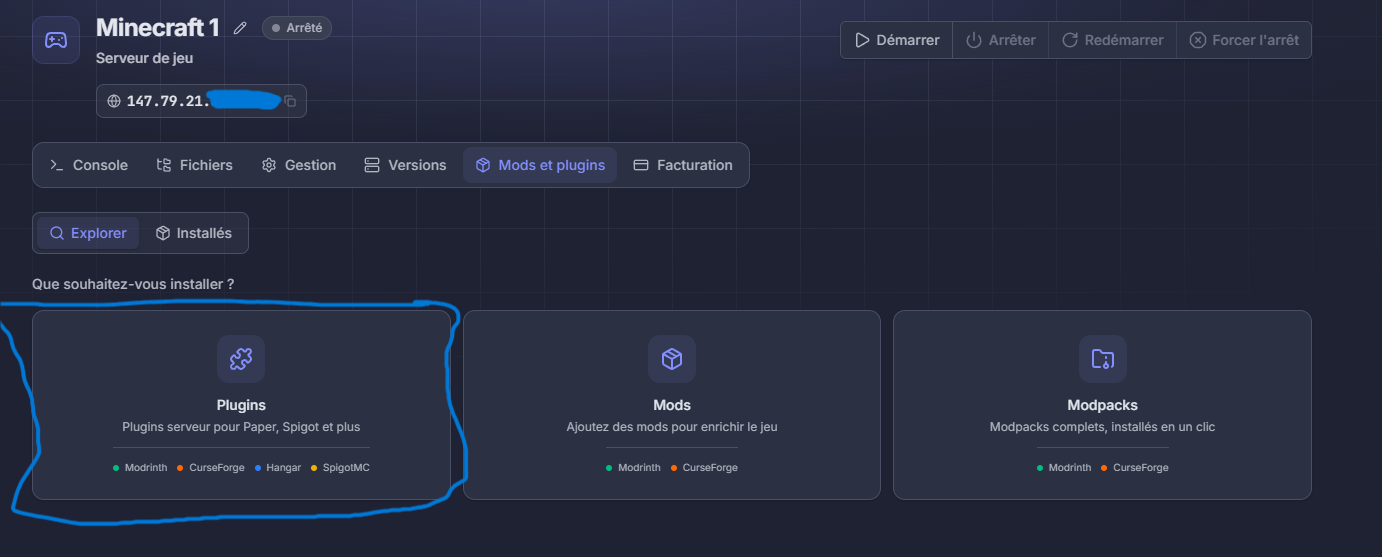This screenshot has height=557, width=1382.
Task: Click 'Que souhaitez-vous installer ?' heading
Action: point(133,284)
